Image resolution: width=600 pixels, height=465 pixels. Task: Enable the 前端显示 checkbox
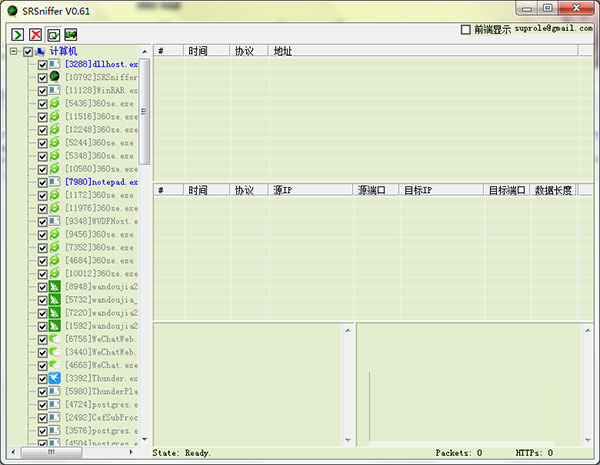pos(466,29)
